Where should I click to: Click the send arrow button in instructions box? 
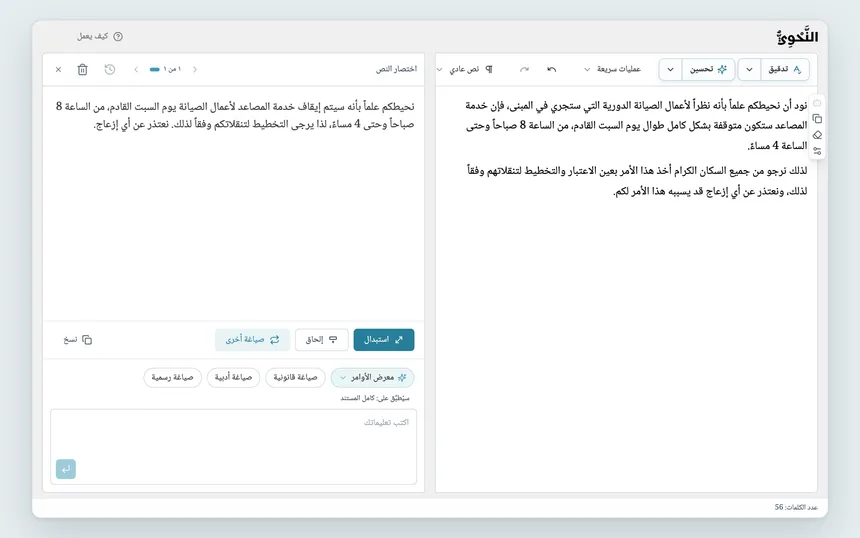66,469
